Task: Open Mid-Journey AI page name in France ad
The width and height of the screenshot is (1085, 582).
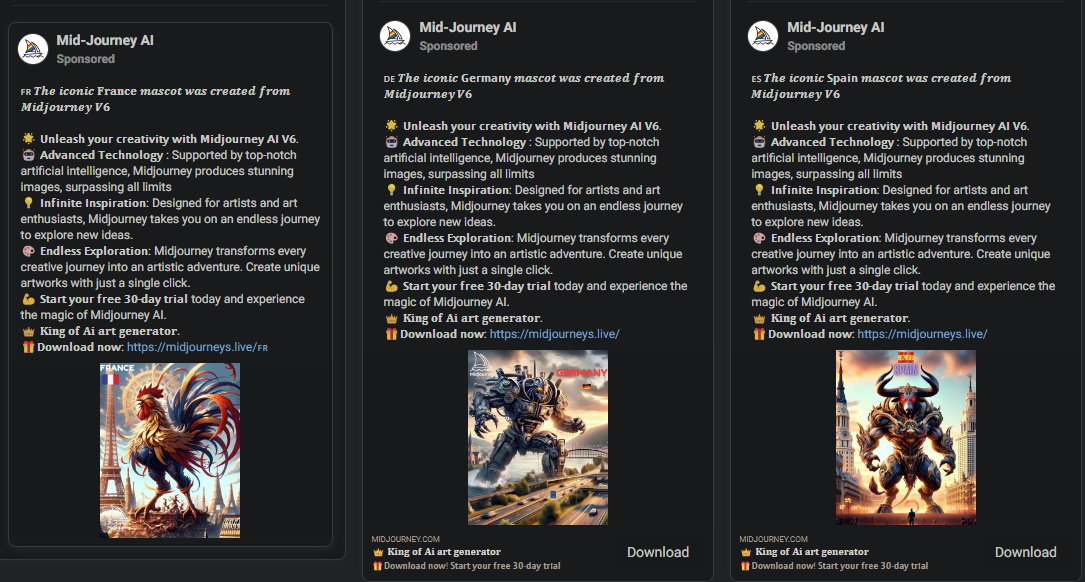Action: tap(105, 41)
